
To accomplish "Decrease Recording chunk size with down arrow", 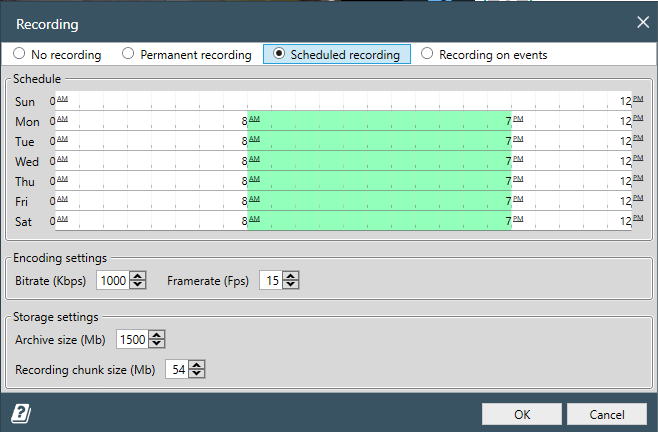I will pyautogui.click(x=197, y=374).
